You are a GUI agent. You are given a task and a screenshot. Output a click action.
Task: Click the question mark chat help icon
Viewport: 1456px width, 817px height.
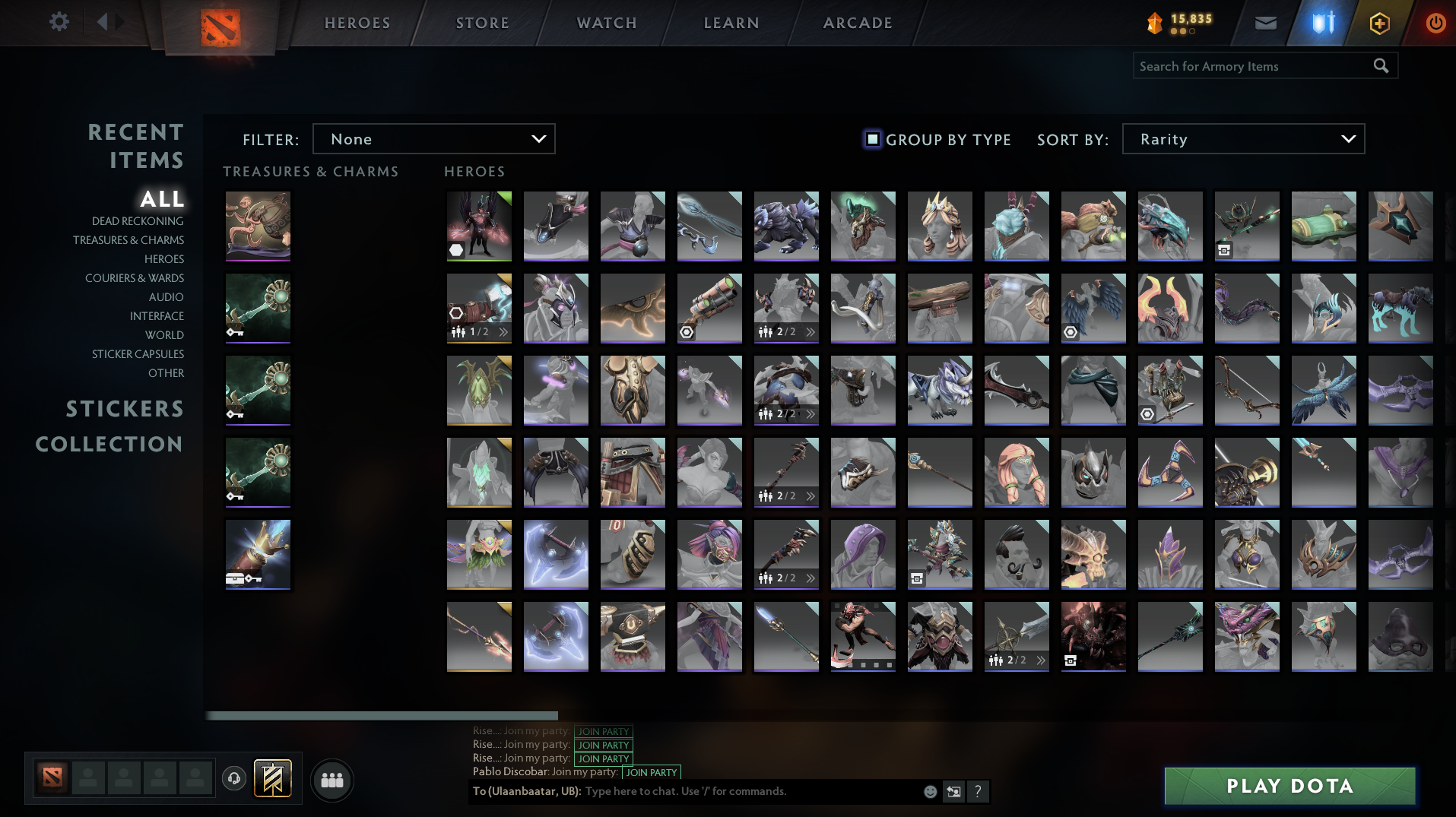(x=978, y=791)
